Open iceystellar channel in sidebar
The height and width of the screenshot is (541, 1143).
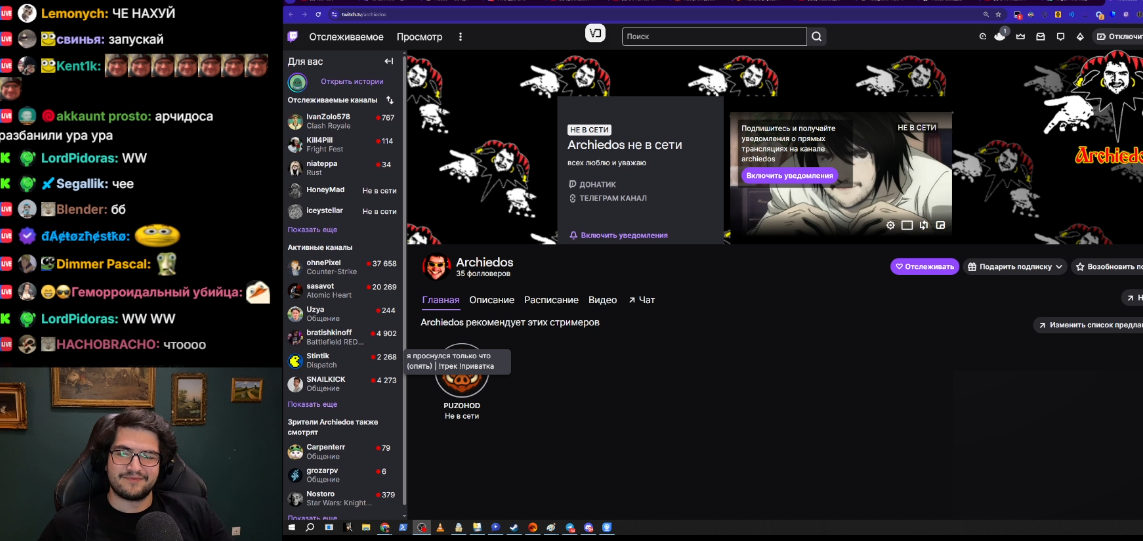[x=343, y=211]
